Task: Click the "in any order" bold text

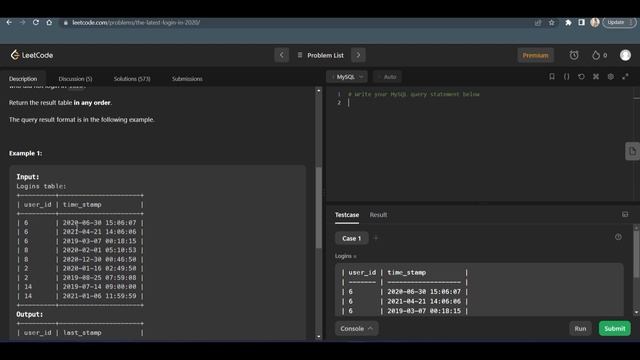Action: [92, 103]
